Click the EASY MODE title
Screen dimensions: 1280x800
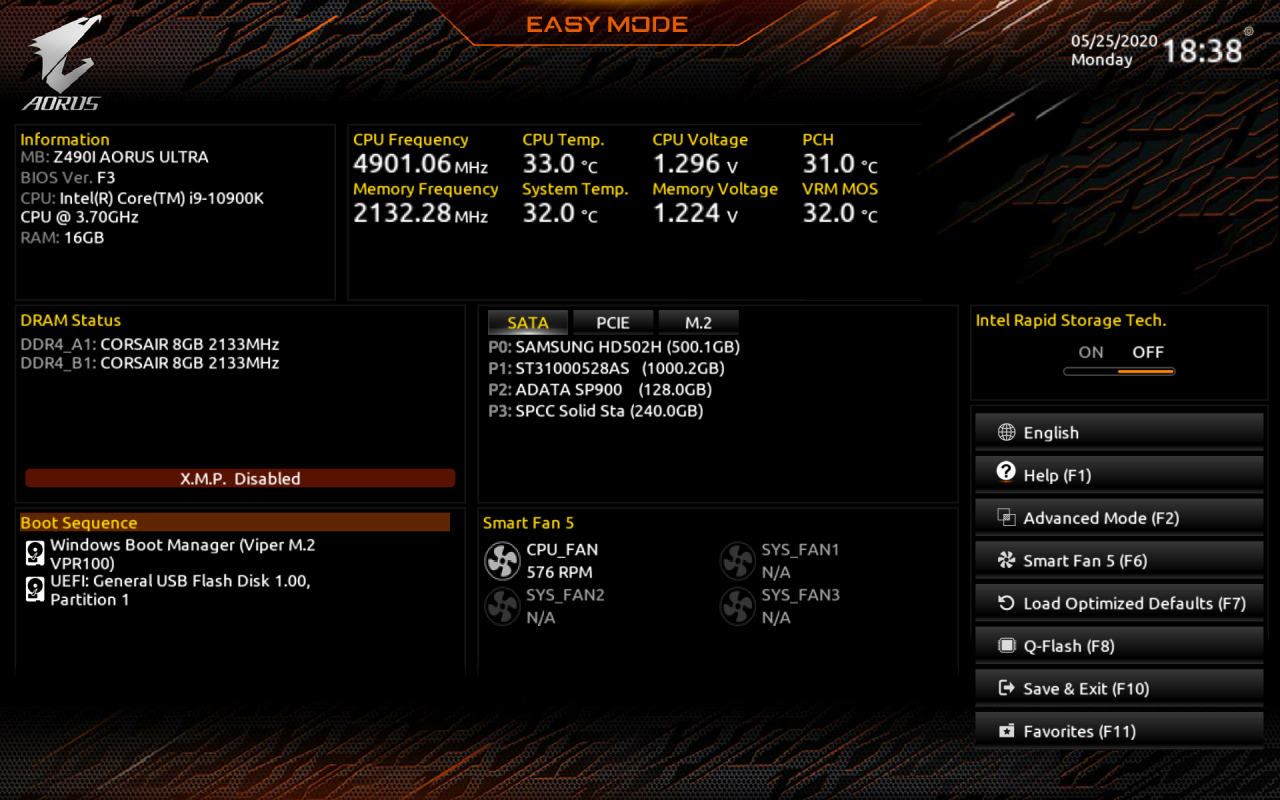pyautogui.click(x=607, y=25)
